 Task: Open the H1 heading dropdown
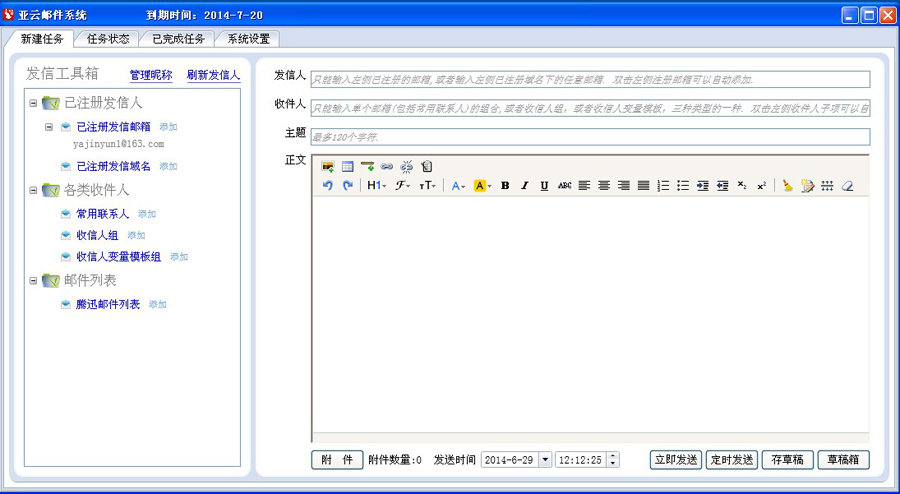pyautogui.click(x=376, y=186)
